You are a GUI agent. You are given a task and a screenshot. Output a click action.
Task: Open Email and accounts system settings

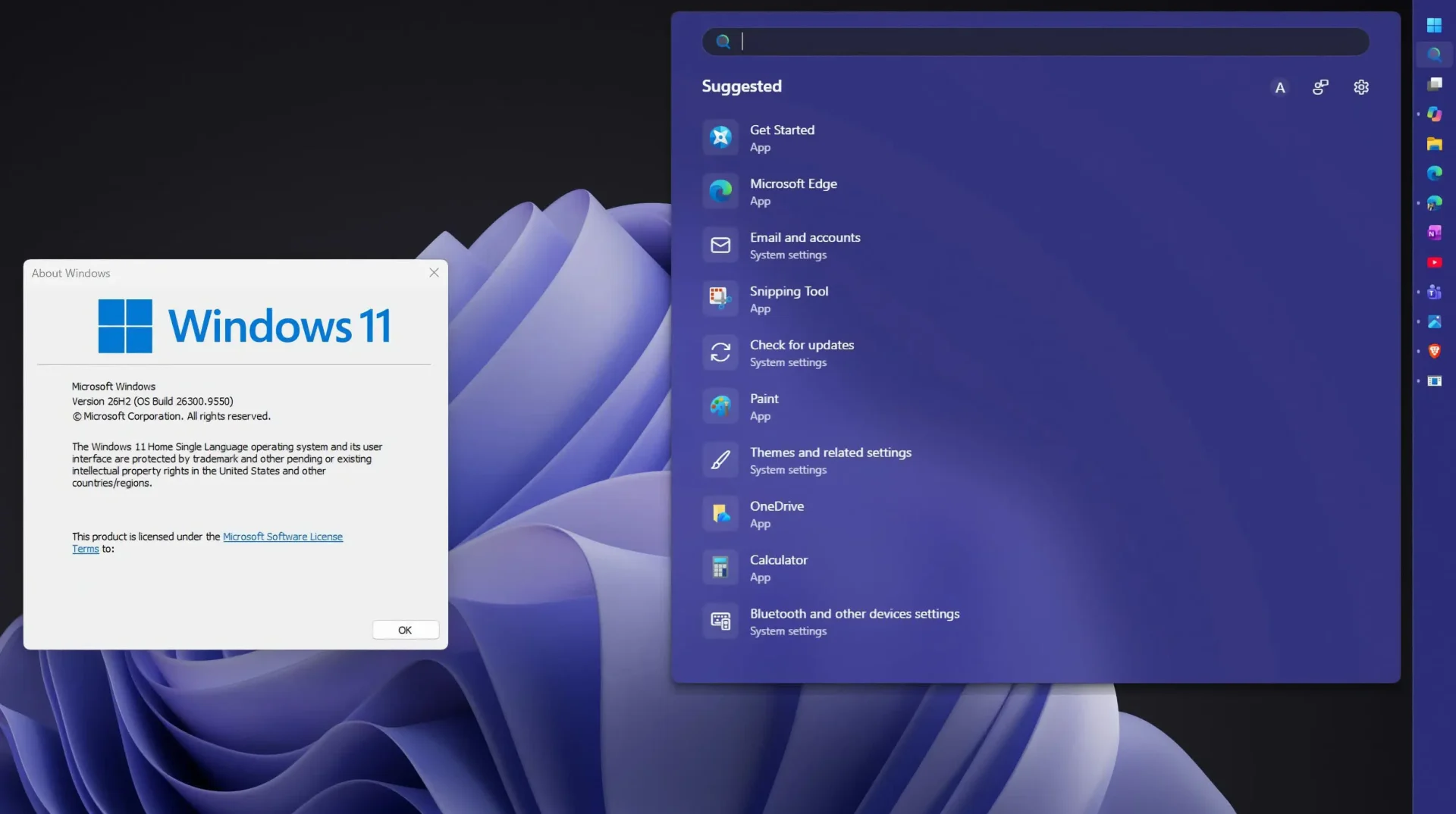[x=1035, y=246]
